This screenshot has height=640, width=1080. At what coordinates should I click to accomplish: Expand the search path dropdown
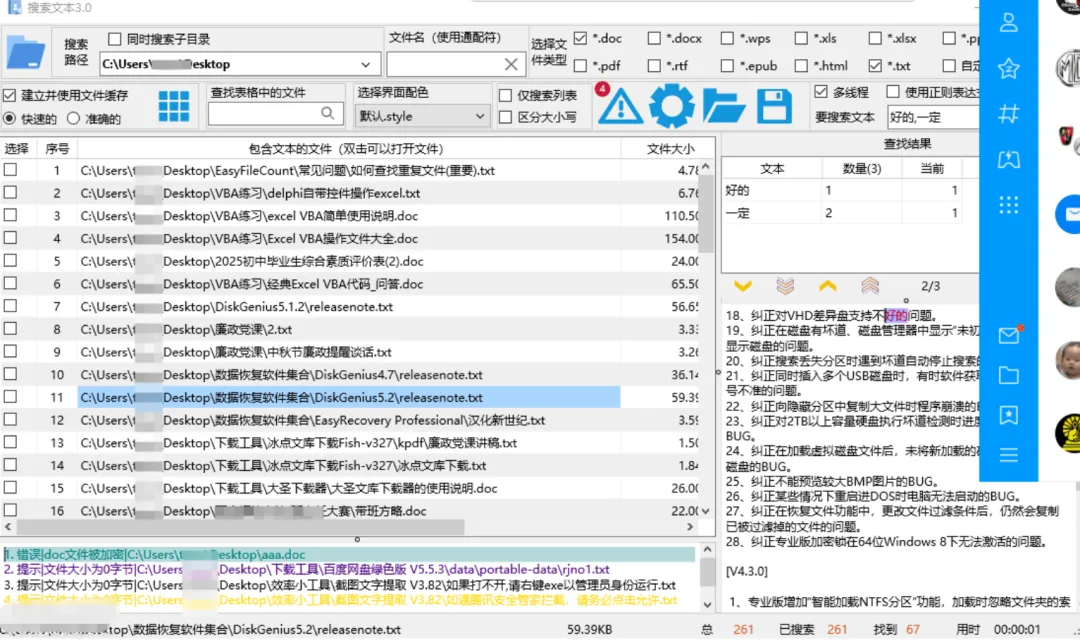(365, 64)
